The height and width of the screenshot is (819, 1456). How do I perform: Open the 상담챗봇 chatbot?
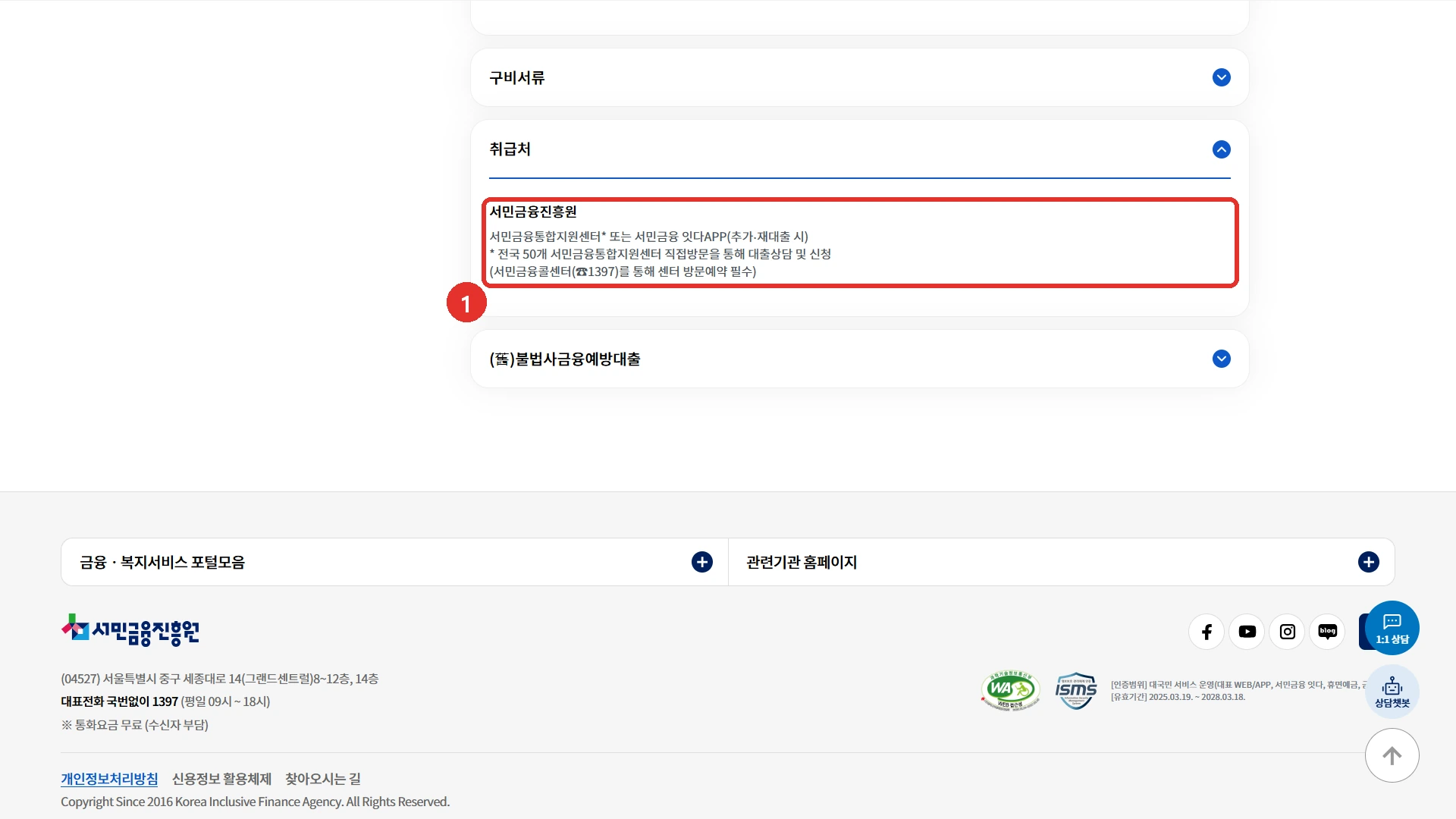1392,692
